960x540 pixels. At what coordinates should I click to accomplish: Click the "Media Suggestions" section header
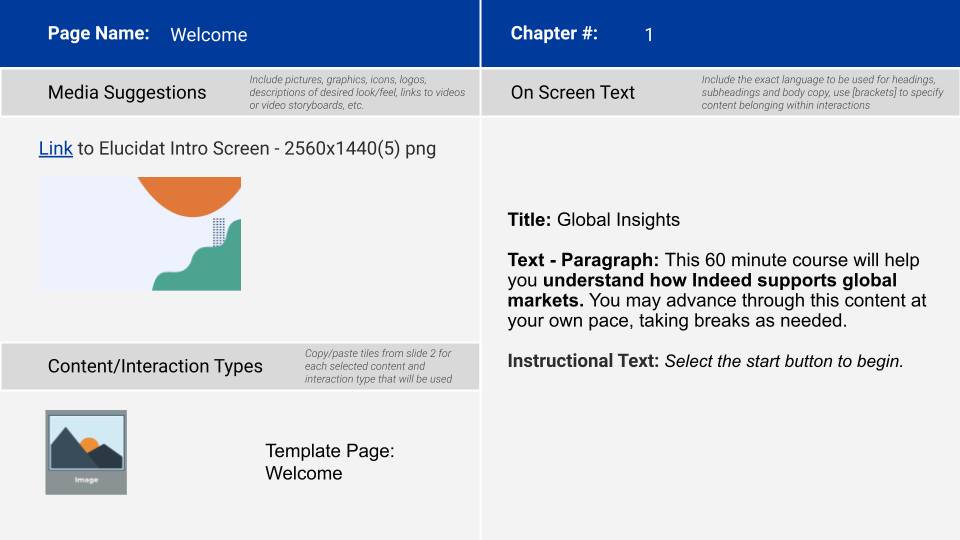point(127,93)
